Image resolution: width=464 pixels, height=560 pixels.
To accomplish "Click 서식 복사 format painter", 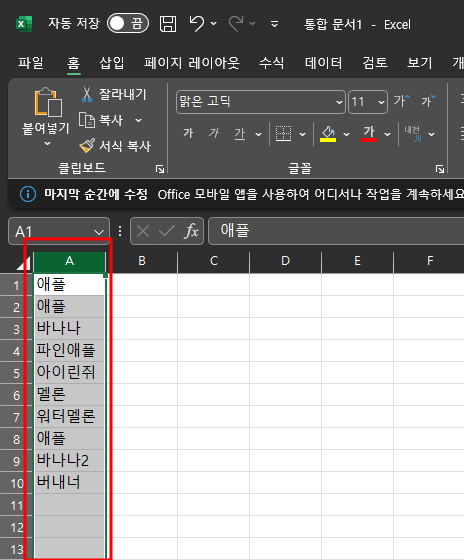I will 115,146.
